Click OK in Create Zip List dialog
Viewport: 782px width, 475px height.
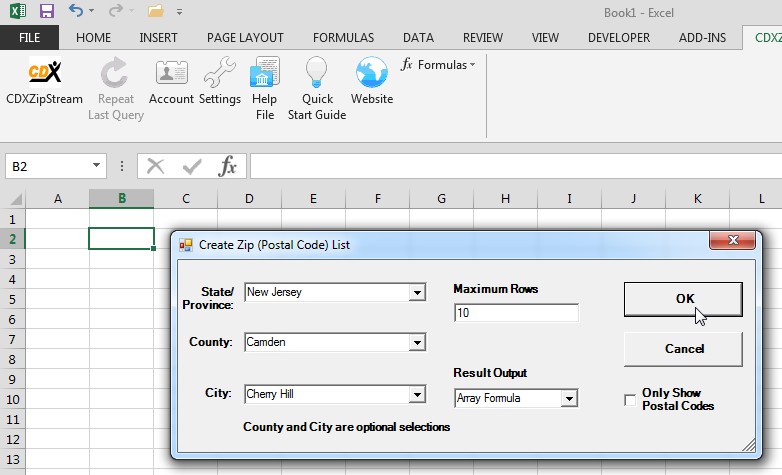pyautogui.click(x=683, y=299)
